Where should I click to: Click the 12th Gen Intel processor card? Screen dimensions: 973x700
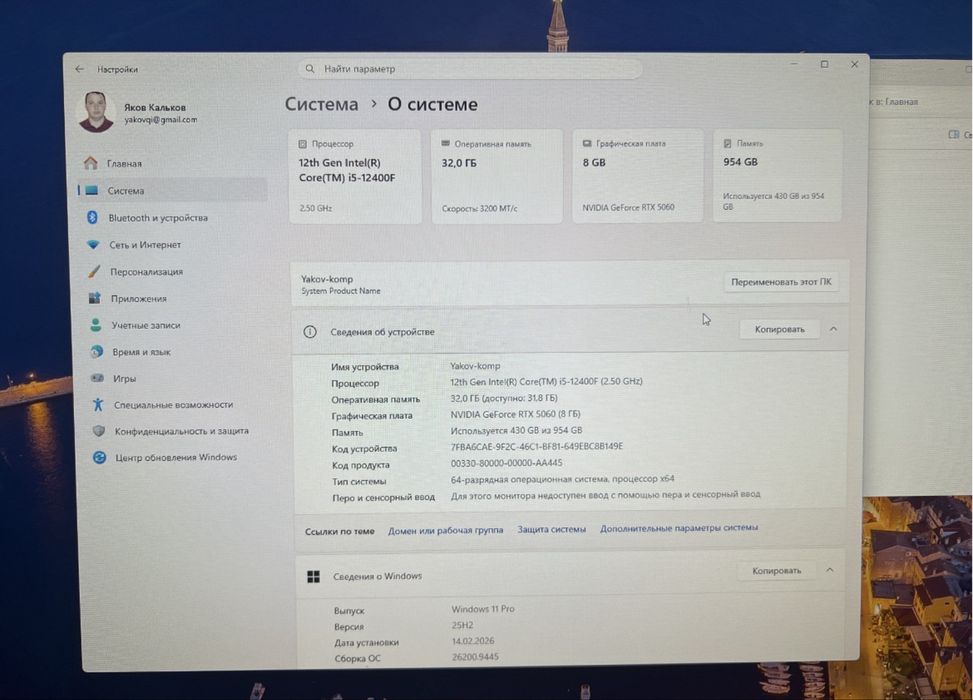[x=355, y=176]
